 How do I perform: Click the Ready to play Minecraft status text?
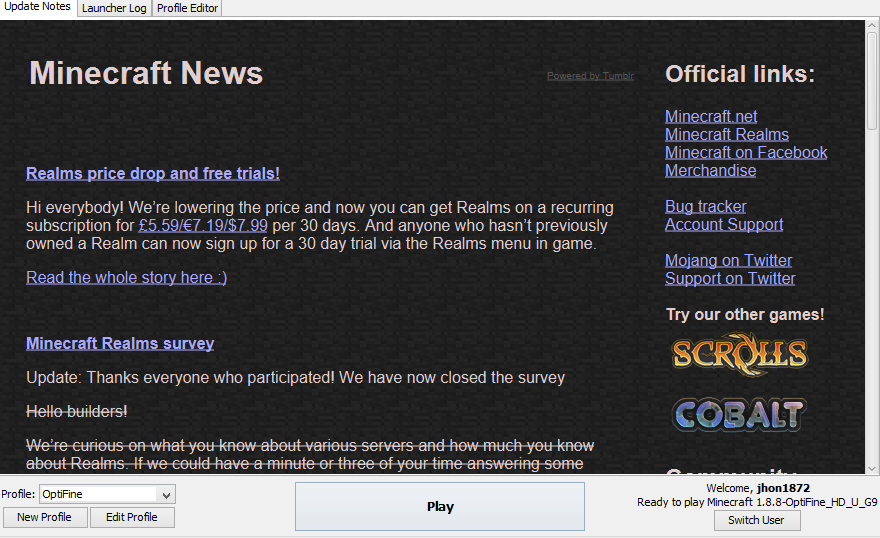[x=757, y=502]
